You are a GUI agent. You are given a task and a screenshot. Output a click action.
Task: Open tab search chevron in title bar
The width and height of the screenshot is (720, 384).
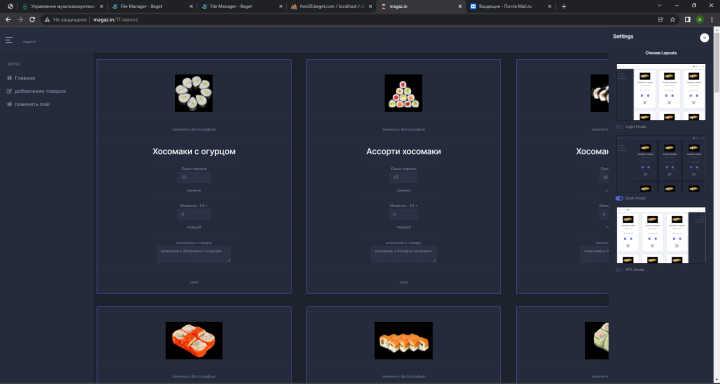[x=659, y=6]
